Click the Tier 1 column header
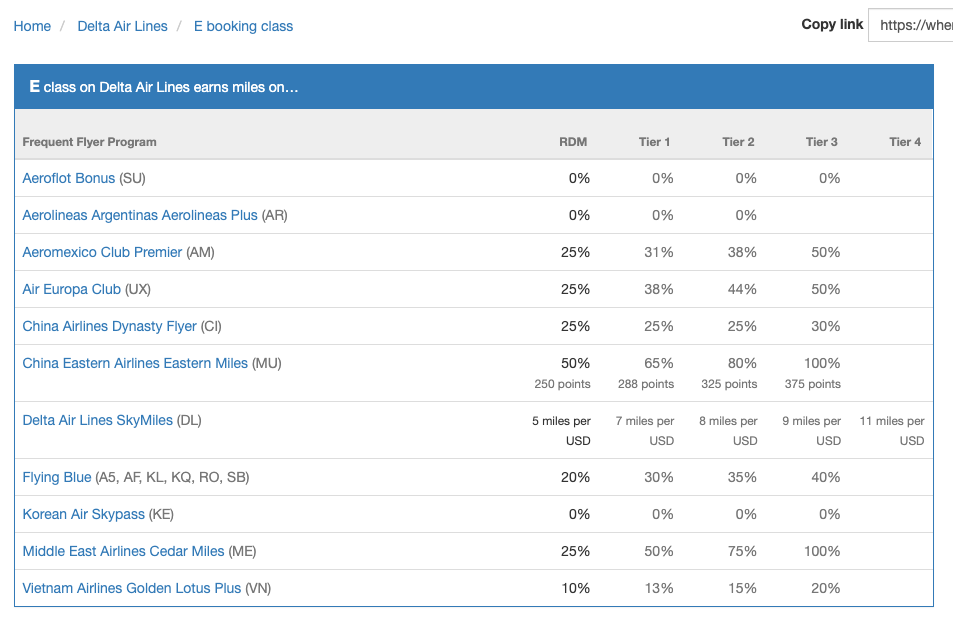 [655, 142]
